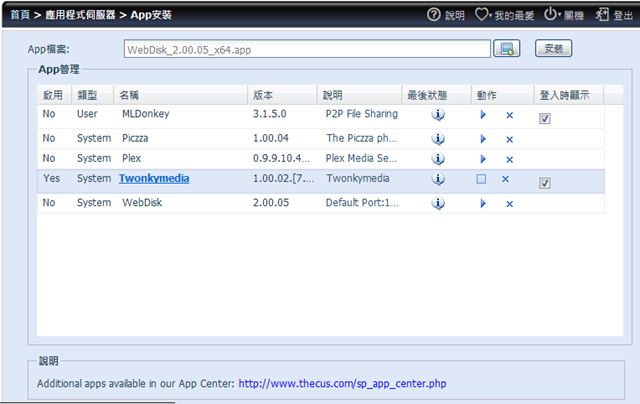Sort by the Enabled (啟用) column header
This screenshot has width=640, height=404.
(54, 95)
